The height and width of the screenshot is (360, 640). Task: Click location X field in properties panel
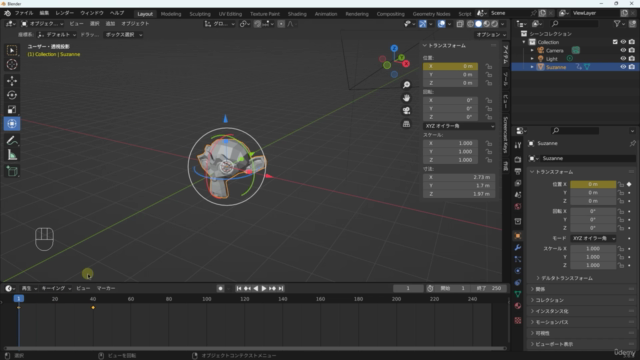click(x=593, y=184)
